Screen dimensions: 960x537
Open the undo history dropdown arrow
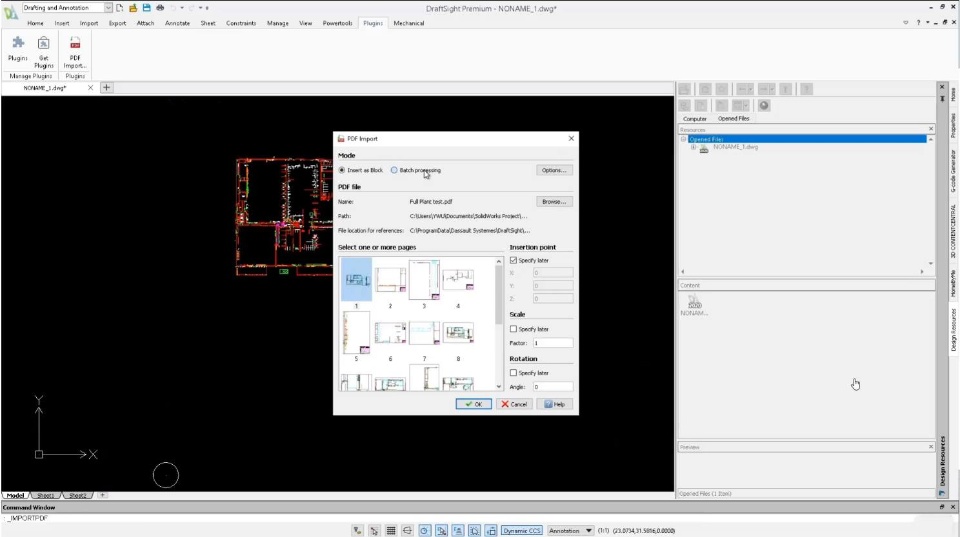pos(182,8)
